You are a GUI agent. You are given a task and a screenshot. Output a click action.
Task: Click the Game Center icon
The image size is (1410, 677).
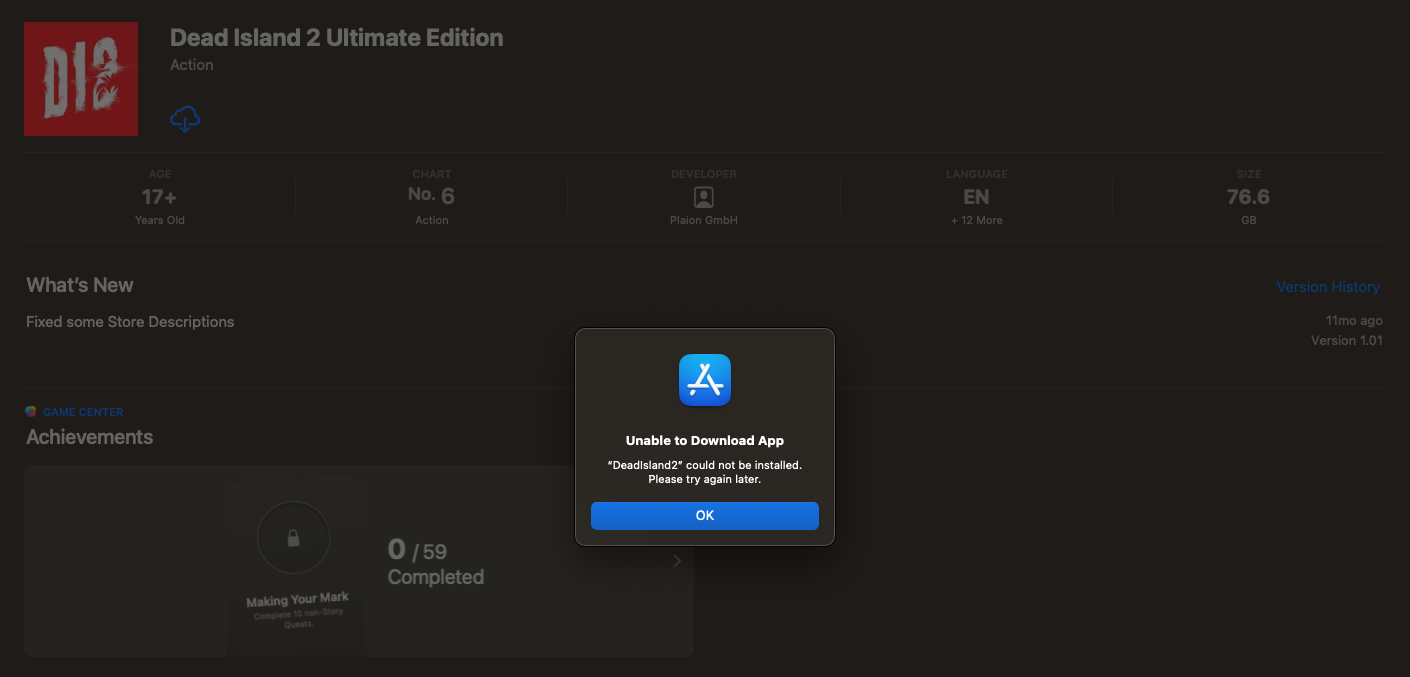pos(31,412)
